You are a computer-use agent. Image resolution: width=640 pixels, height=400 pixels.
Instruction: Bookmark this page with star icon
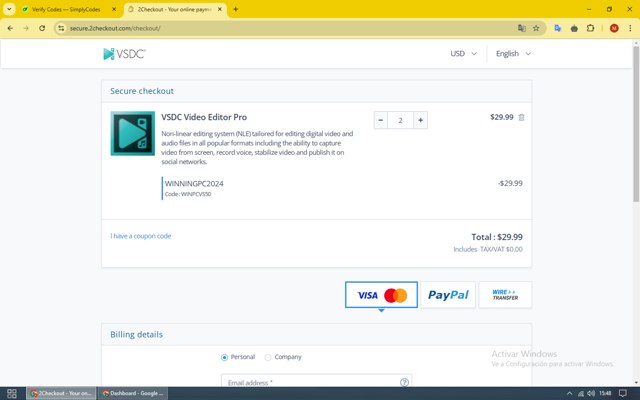point(536,28)
